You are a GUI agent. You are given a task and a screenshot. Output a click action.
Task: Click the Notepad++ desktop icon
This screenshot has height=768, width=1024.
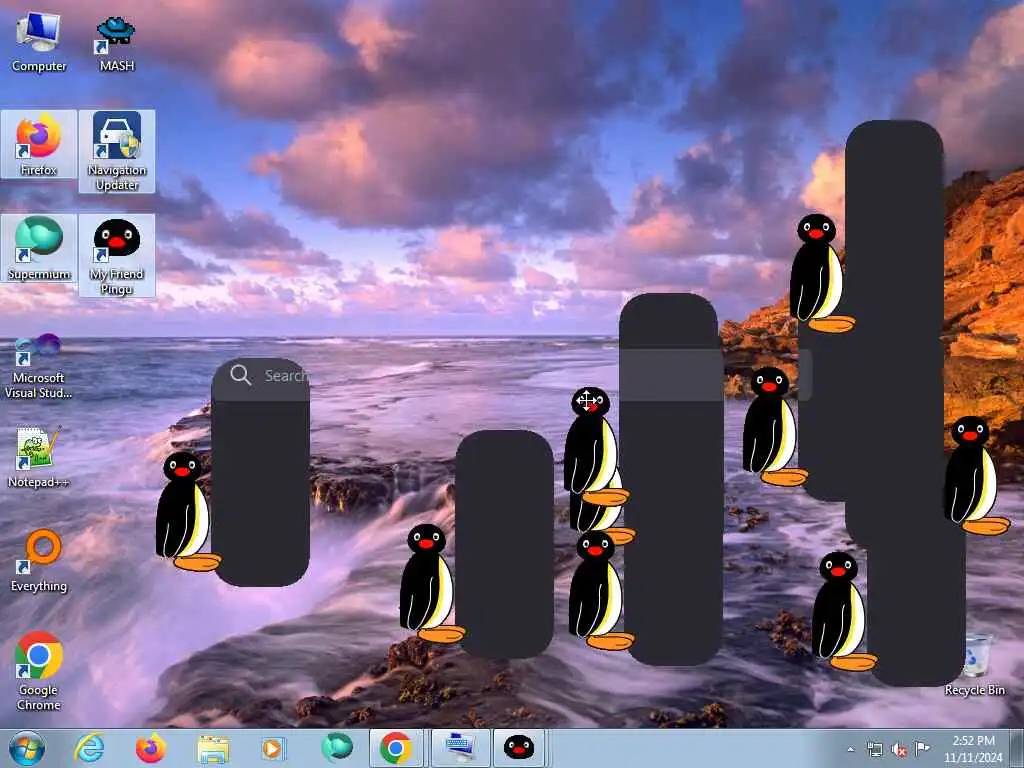(x=39, y=456)
